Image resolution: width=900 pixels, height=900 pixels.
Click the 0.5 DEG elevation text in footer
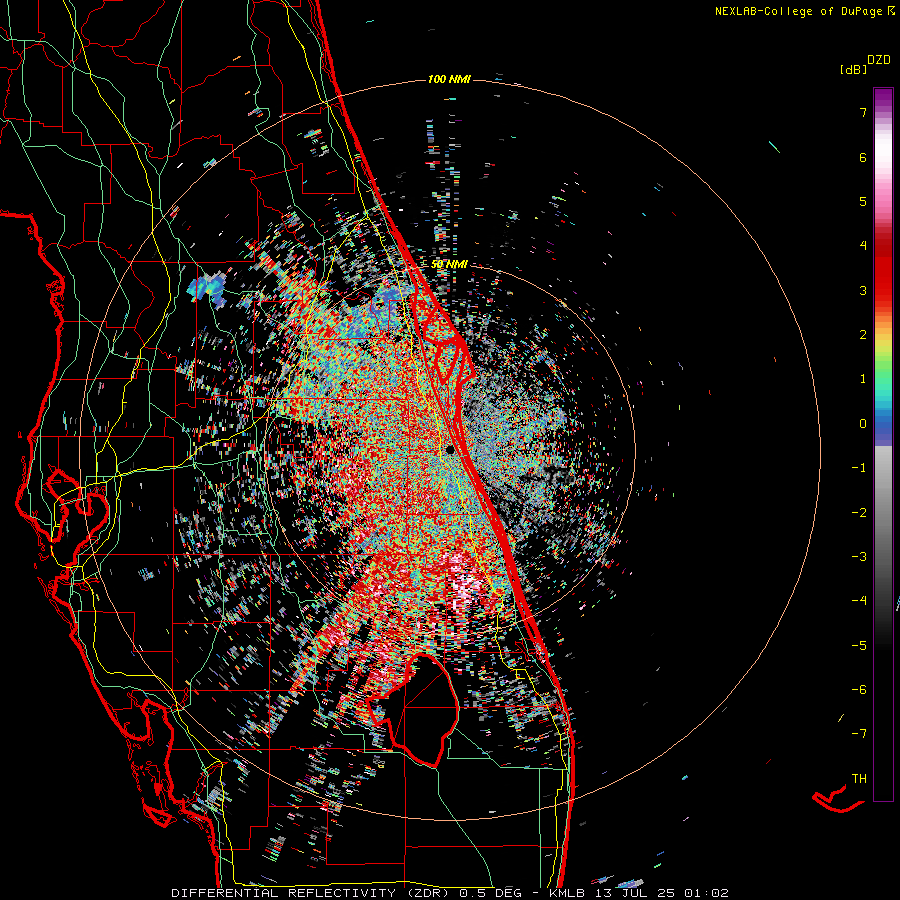point(491,893)
